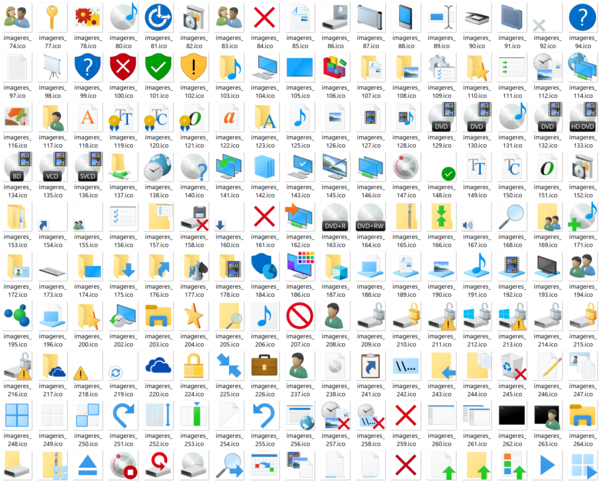Viewport: 600px width, 483px height.
Task: Select the clipboard shortcut icon imageres_241.ico
Action: point(371,366)
